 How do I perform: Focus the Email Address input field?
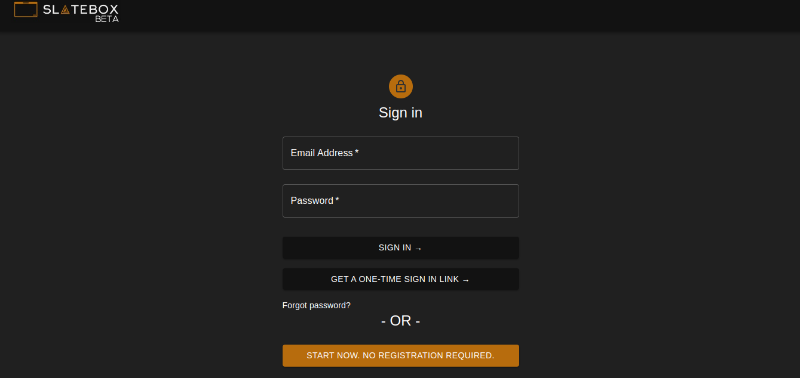point(401,153)
